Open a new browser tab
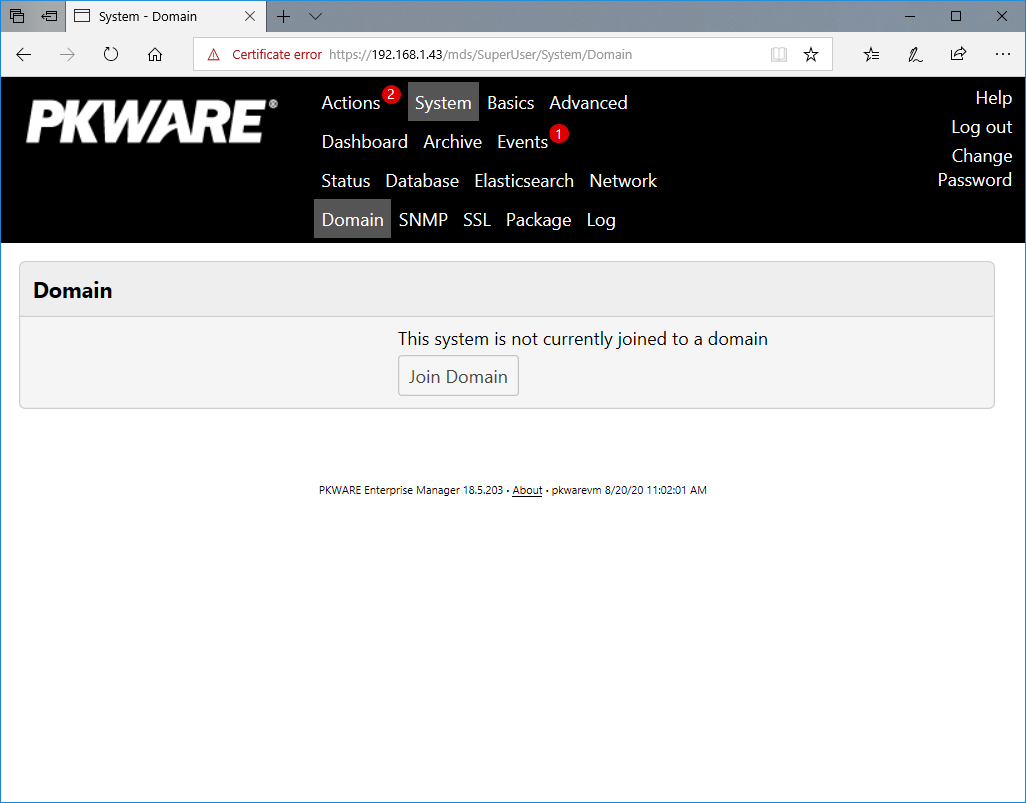Screen dimensions: 1026x803 pos(284,17)
